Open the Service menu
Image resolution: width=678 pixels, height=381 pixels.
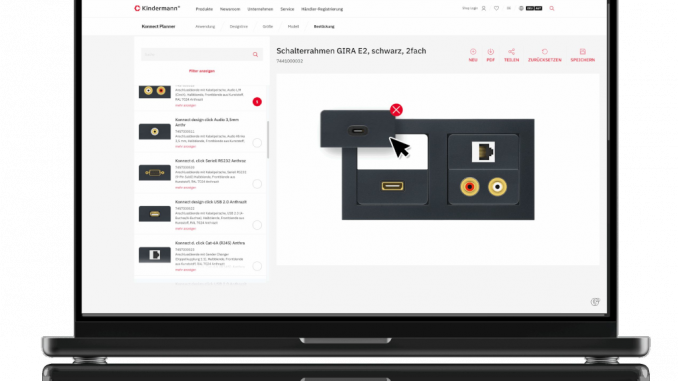(x=287, y=9)
